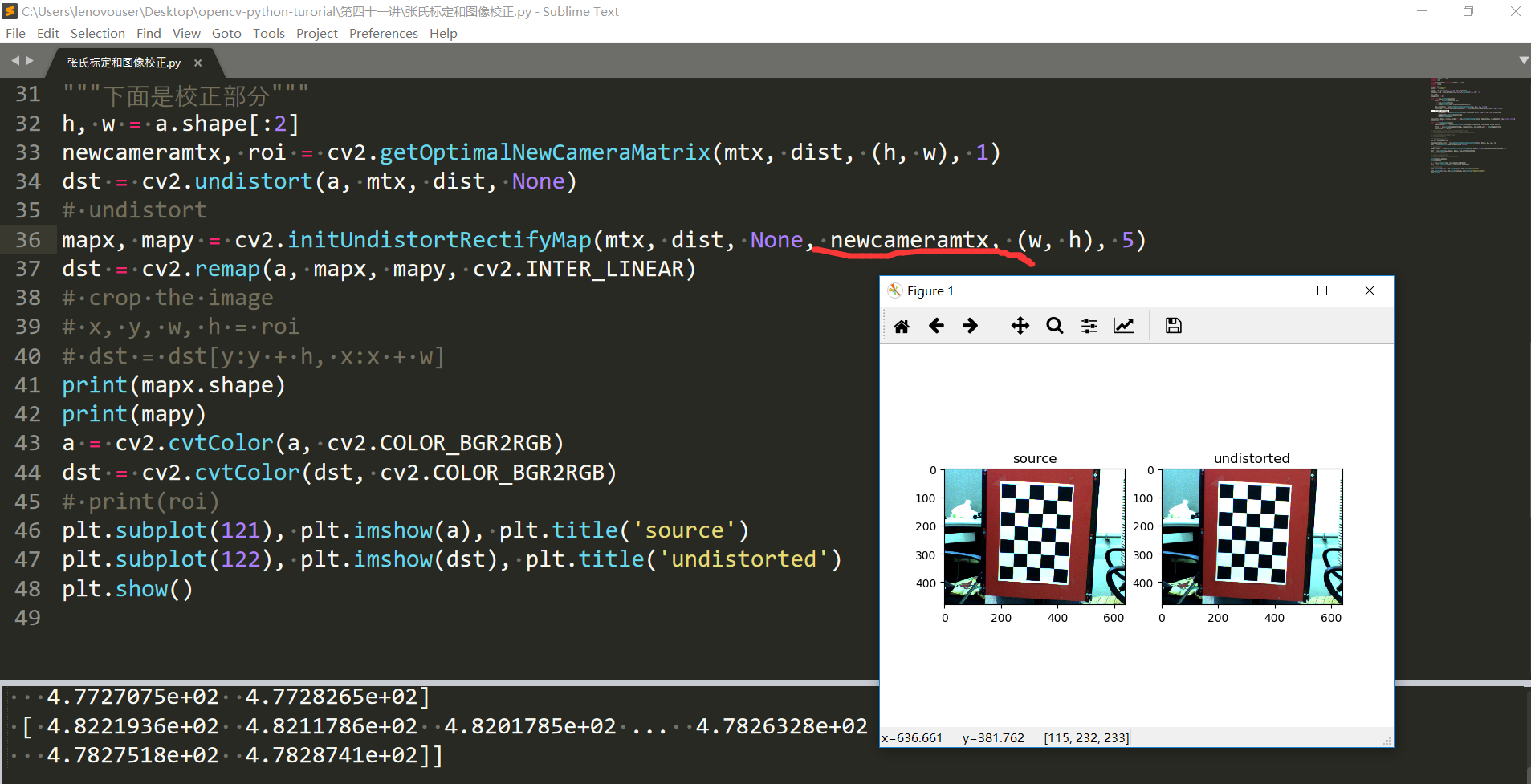Click the source image subplot
Screen dimensions: 1531x784
pos(1035,537)
